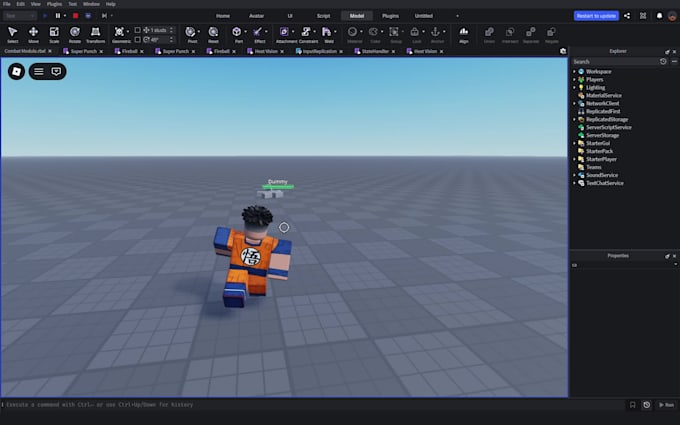Open the Roblox menu button in viewport
680x425 pixels.
[x=16, y=72]
